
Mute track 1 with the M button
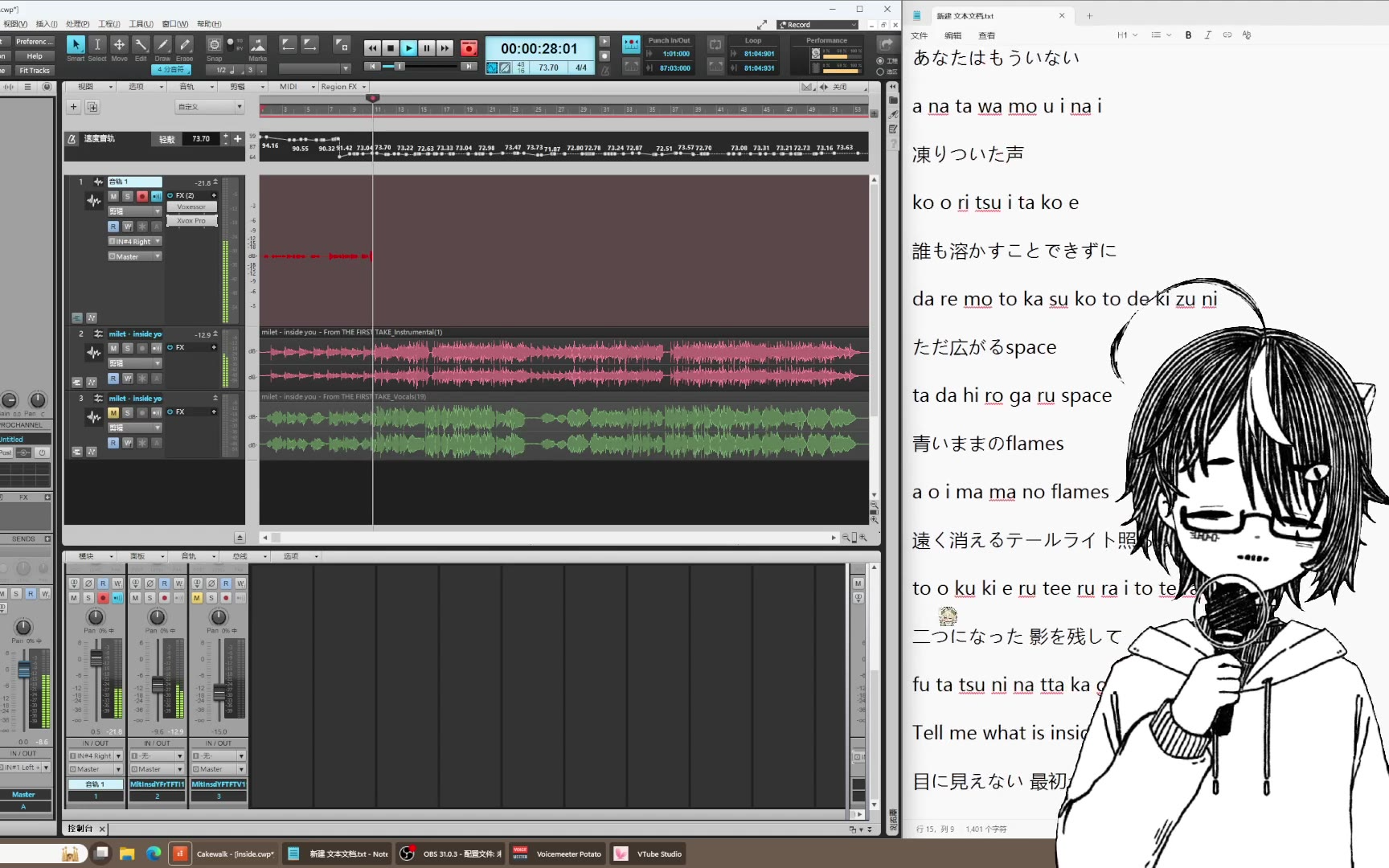pyautogui.click(x=113, y=196)
